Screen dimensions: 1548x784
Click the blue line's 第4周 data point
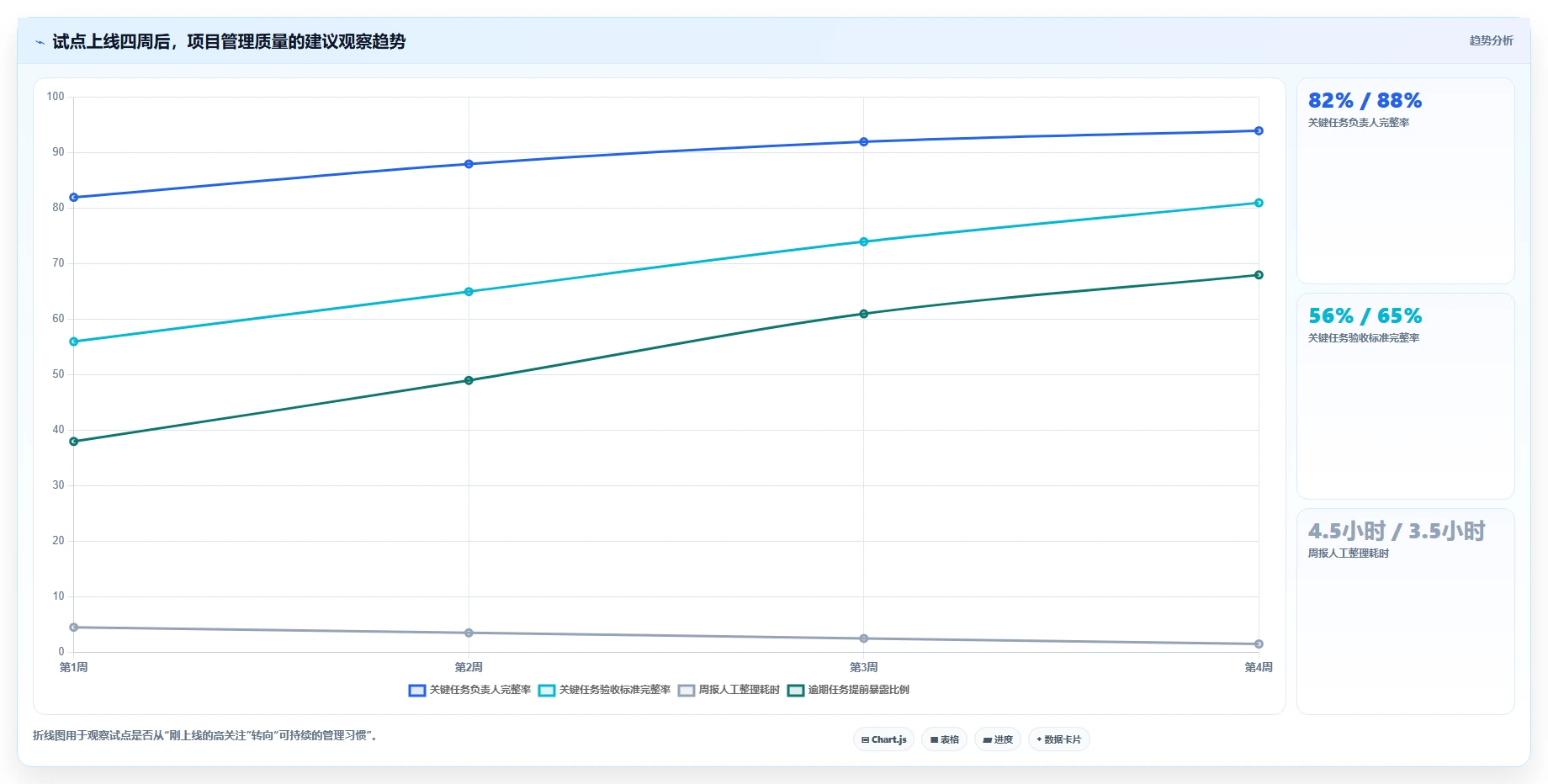click(x=1259, y=131)
